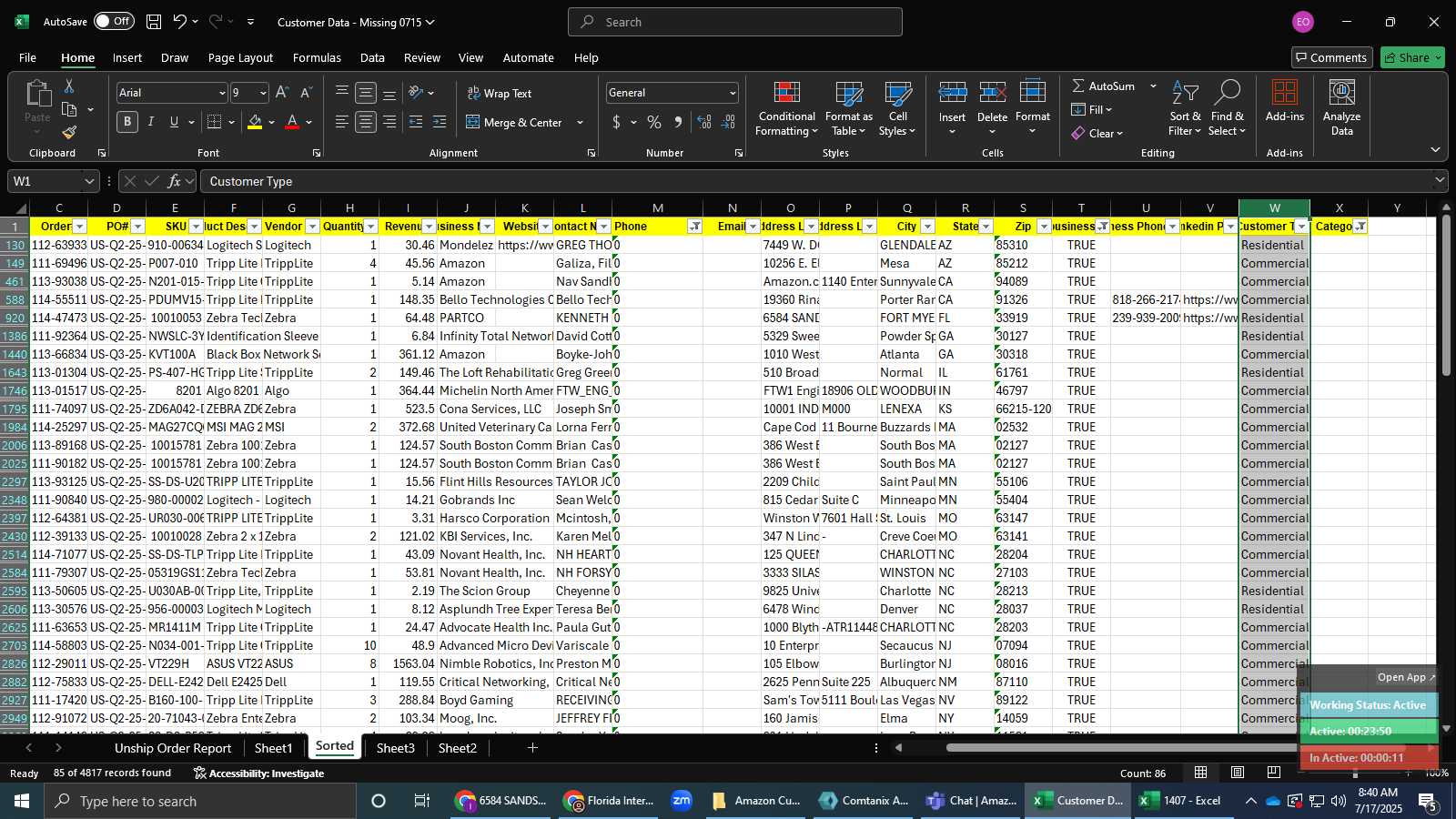Screen dimensions: 1456x819
Task: Open Find & Select magnifier
Action: pyautogui.click(x=1228, y=109)
